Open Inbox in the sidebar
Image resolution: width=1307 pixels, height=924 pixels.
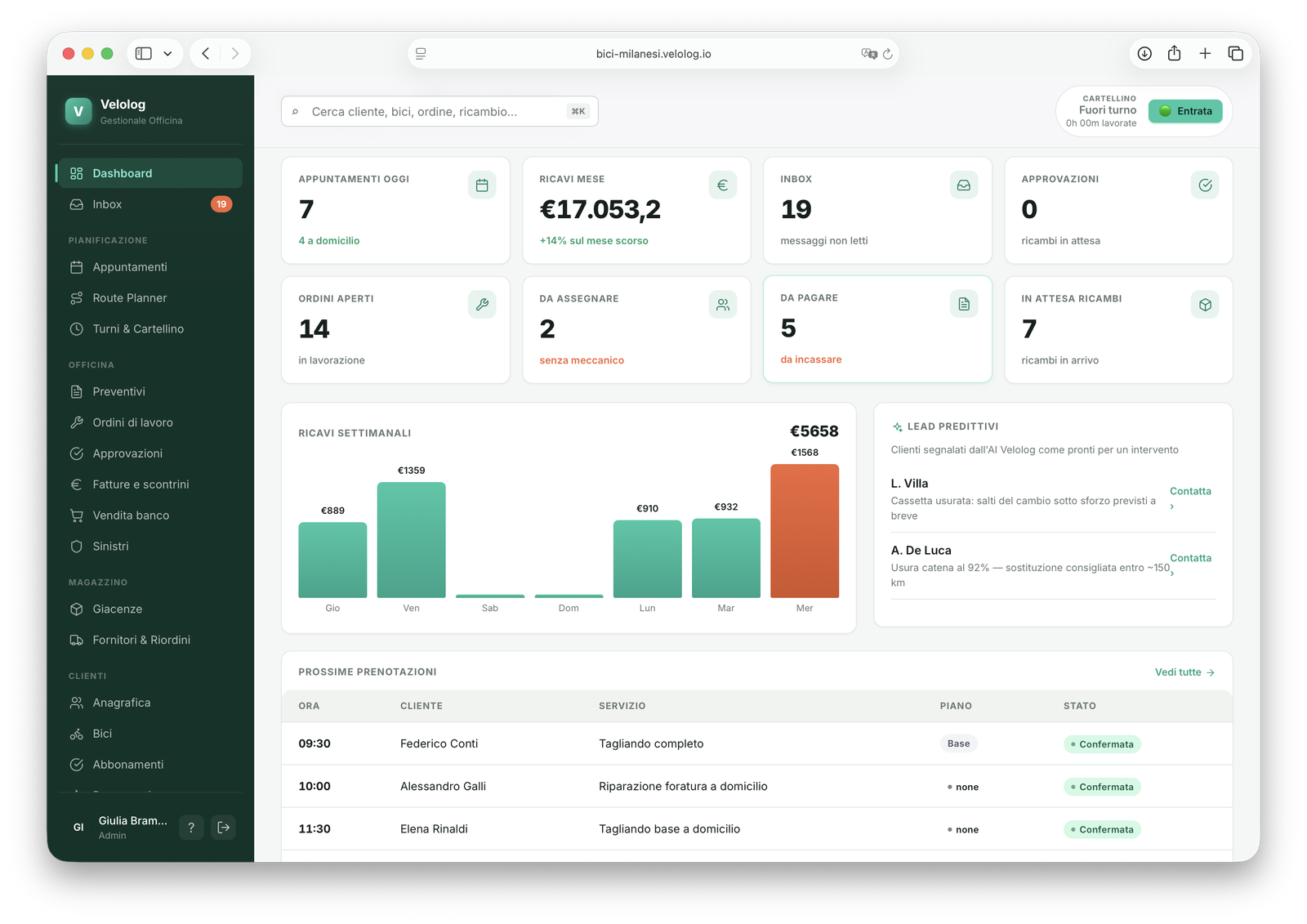click(149, 204)
